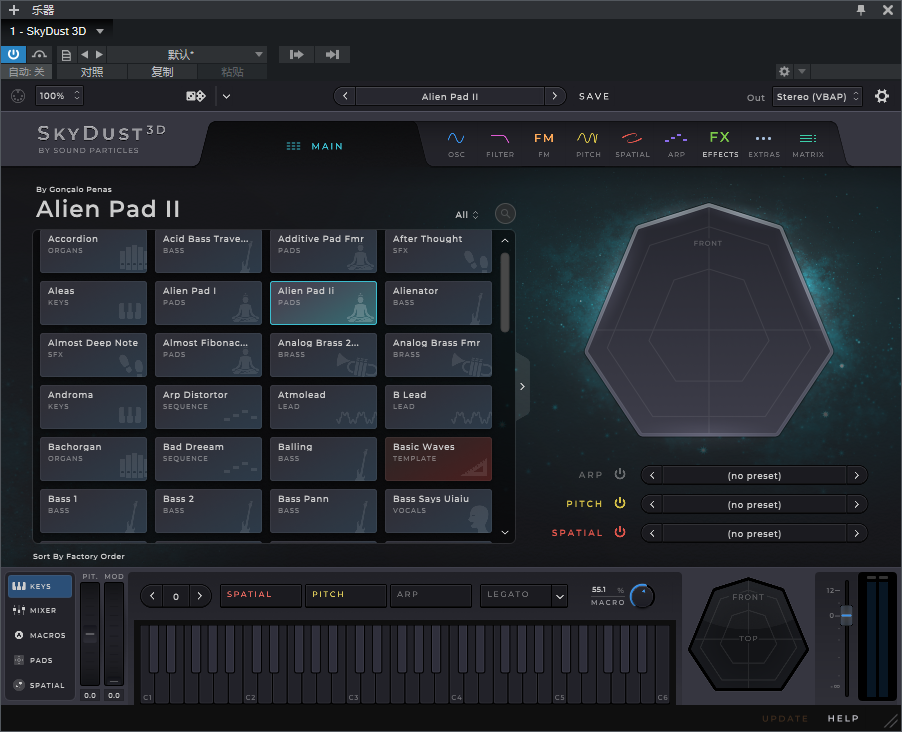Open the Stereo (VBAP) output dropdown
The width and height of the screenshot is (902, 732).
click(817, 97)
